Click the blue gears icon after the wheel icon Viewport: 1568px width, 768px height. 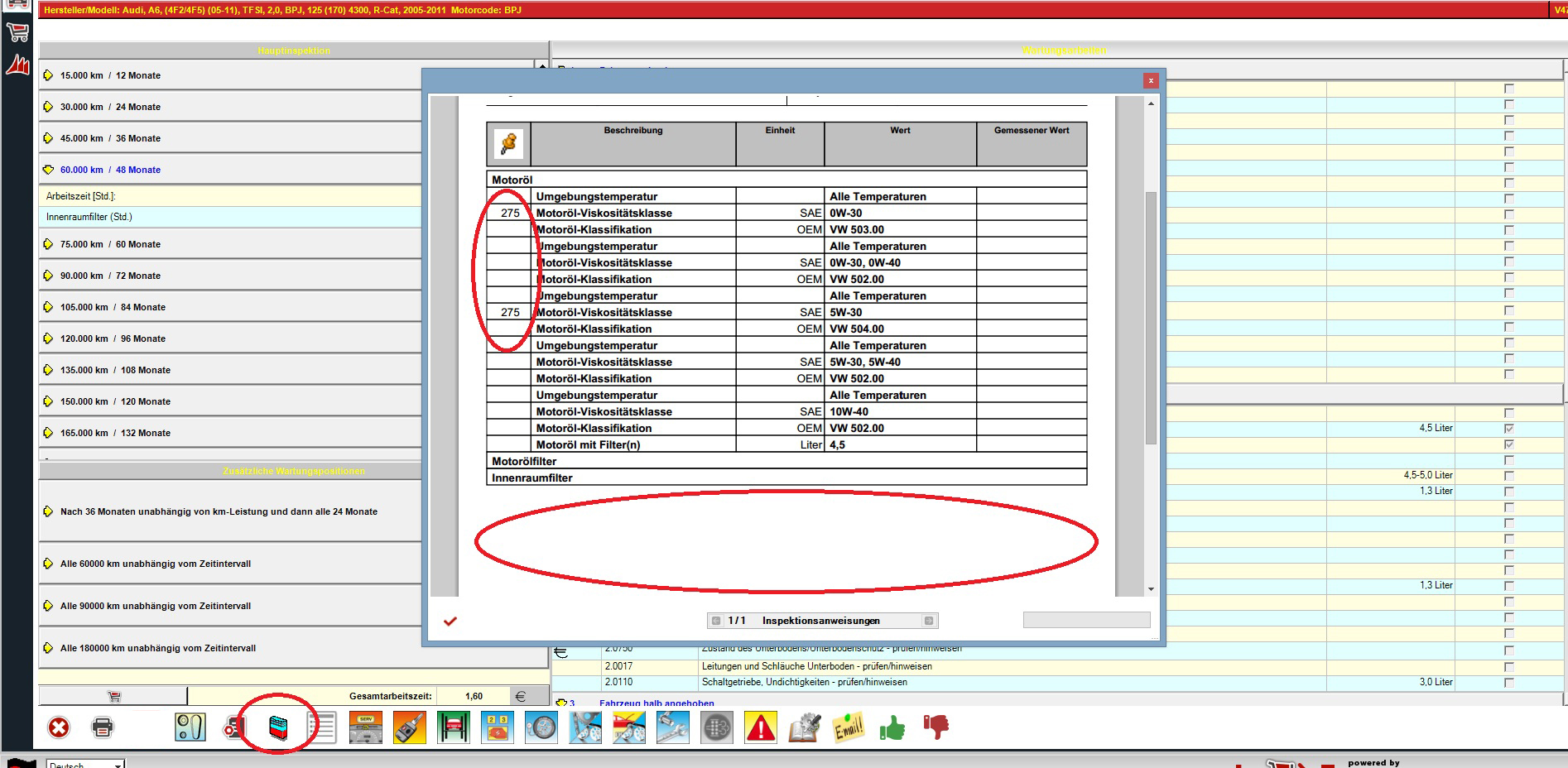pos(585,727)
